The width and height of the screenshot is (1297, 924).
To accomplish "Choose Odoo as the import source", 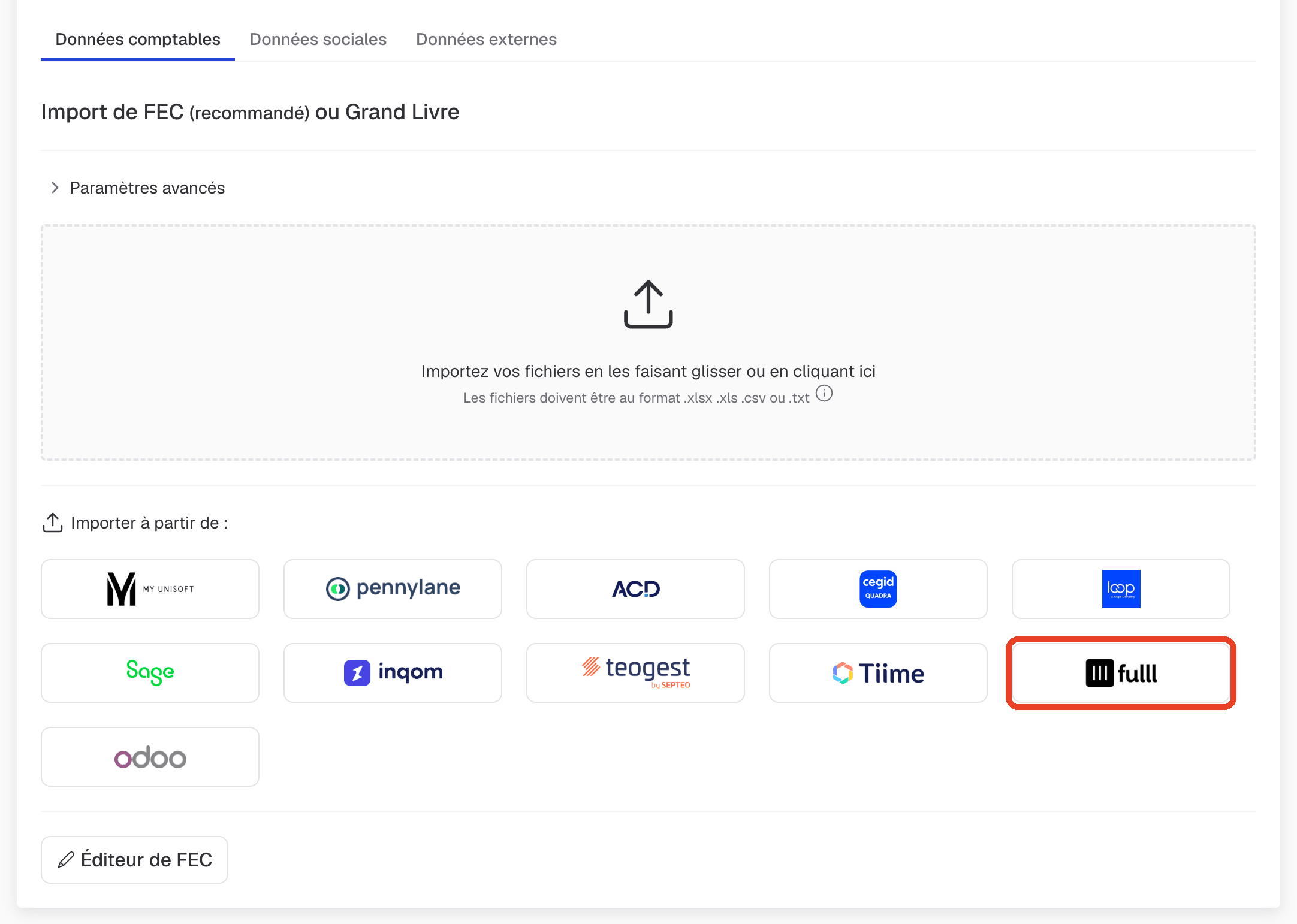I will click(x=150, y=757).
